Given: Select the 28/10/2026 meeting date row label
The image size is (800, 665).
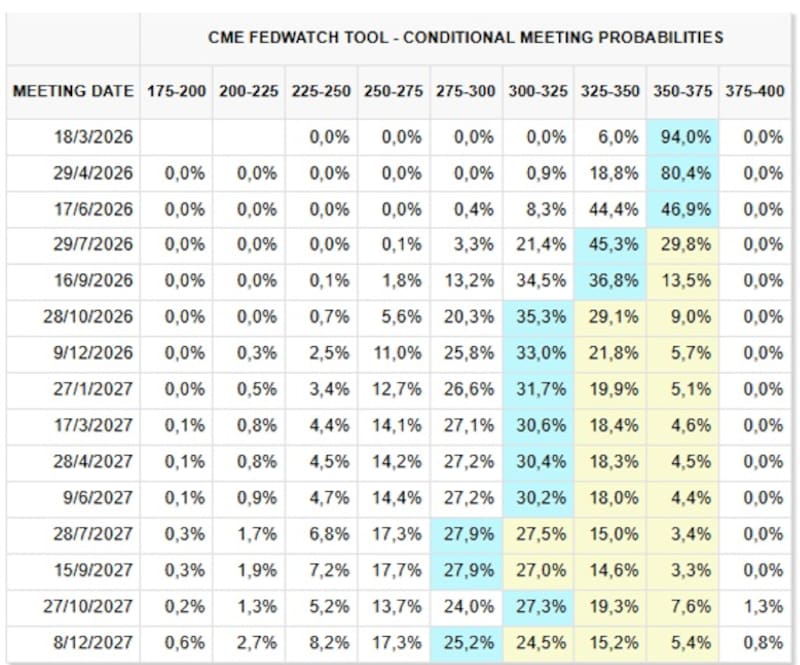Looking at the screenshot, I should coord(89,317).
